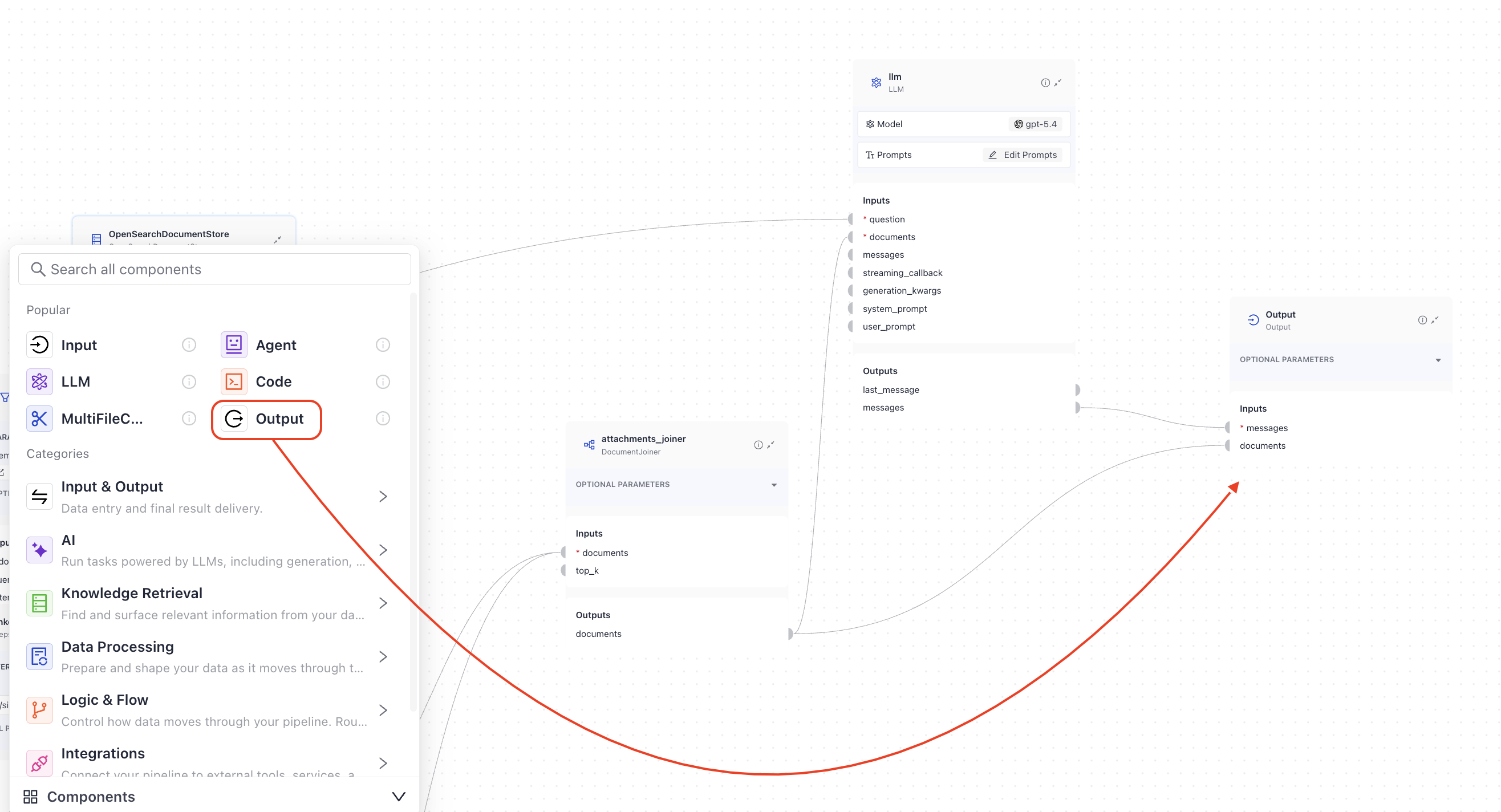Click the Output component icon
The width and height of the screenshot is (1501, 812).
tap(234, 418)
